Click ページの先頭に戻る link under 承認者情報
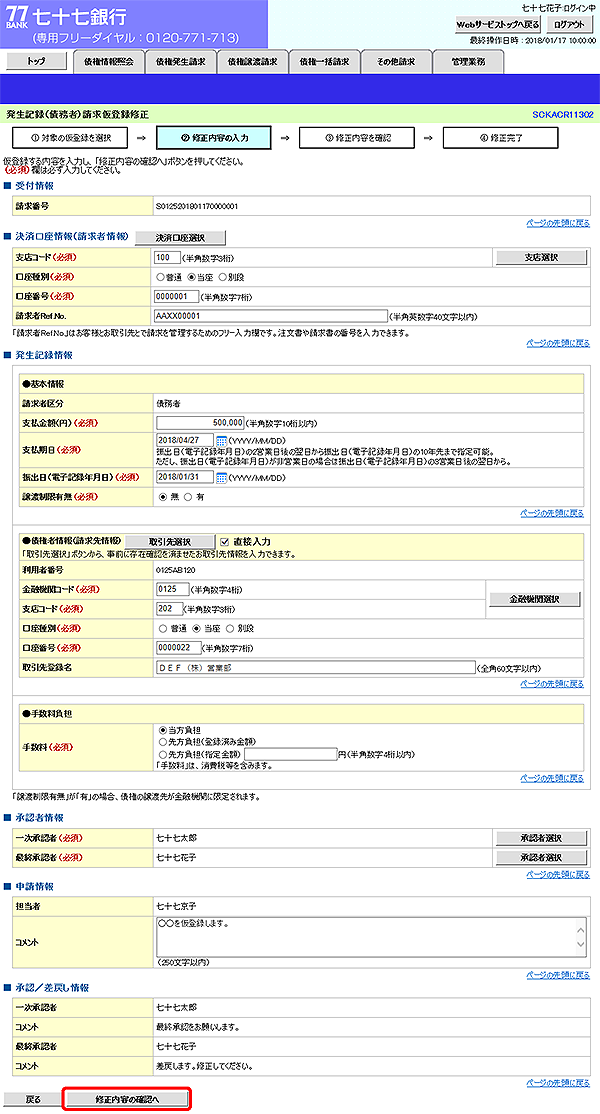Screen dimensions: 600x1114 click(x=558, y=875)
